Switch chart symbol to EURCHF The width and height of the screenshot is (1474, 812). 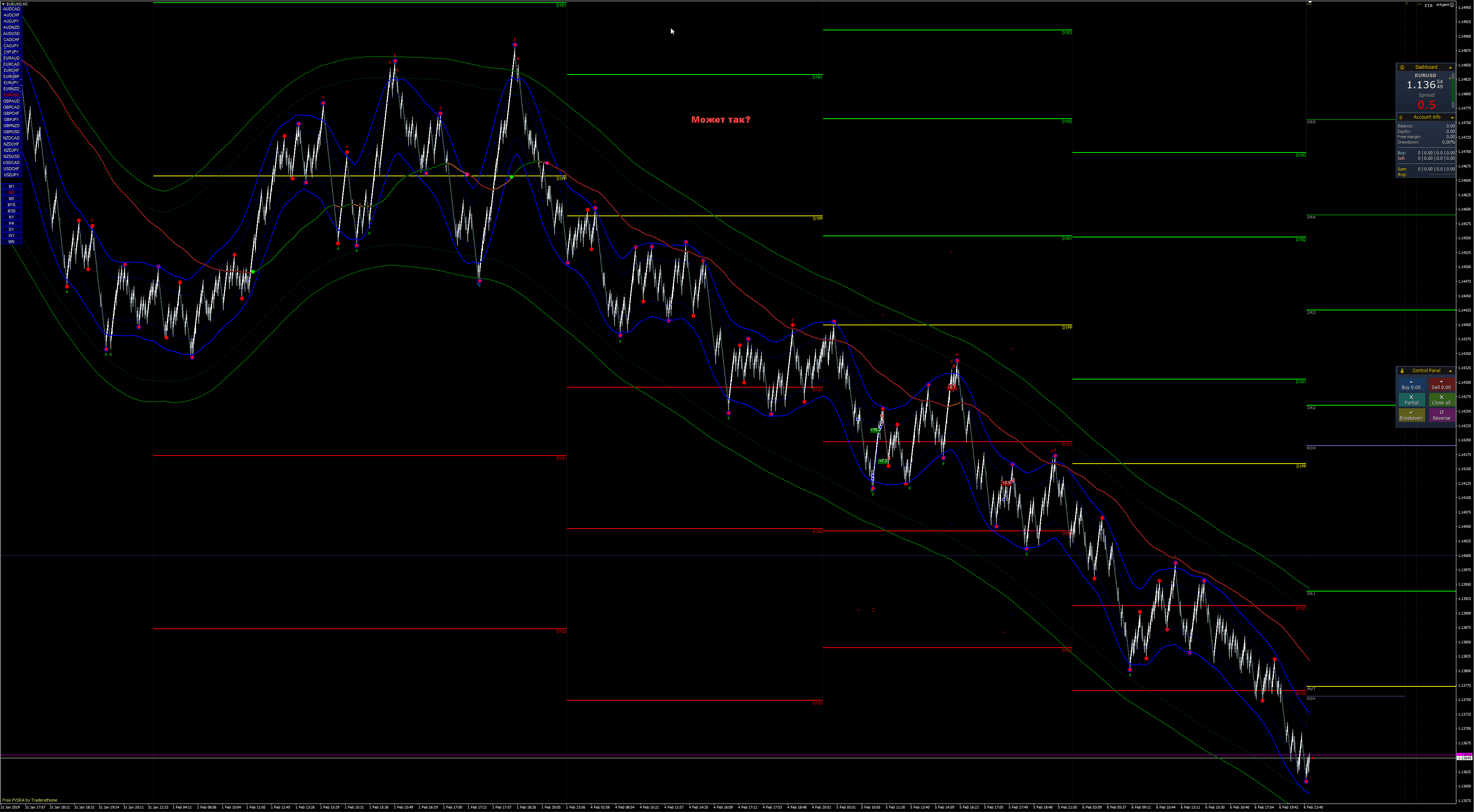(12, 70)
